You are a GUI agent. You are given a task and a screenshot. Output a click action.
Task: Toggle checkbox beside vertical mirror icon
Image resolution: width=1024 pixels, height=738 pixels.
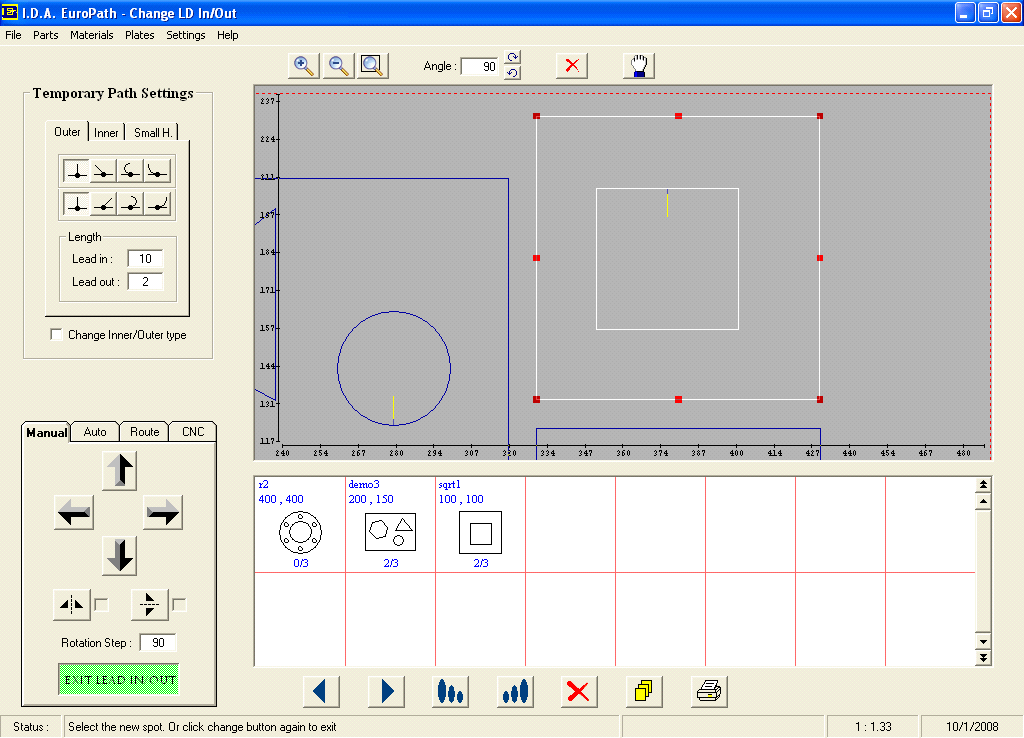click(x=179, y=605)
